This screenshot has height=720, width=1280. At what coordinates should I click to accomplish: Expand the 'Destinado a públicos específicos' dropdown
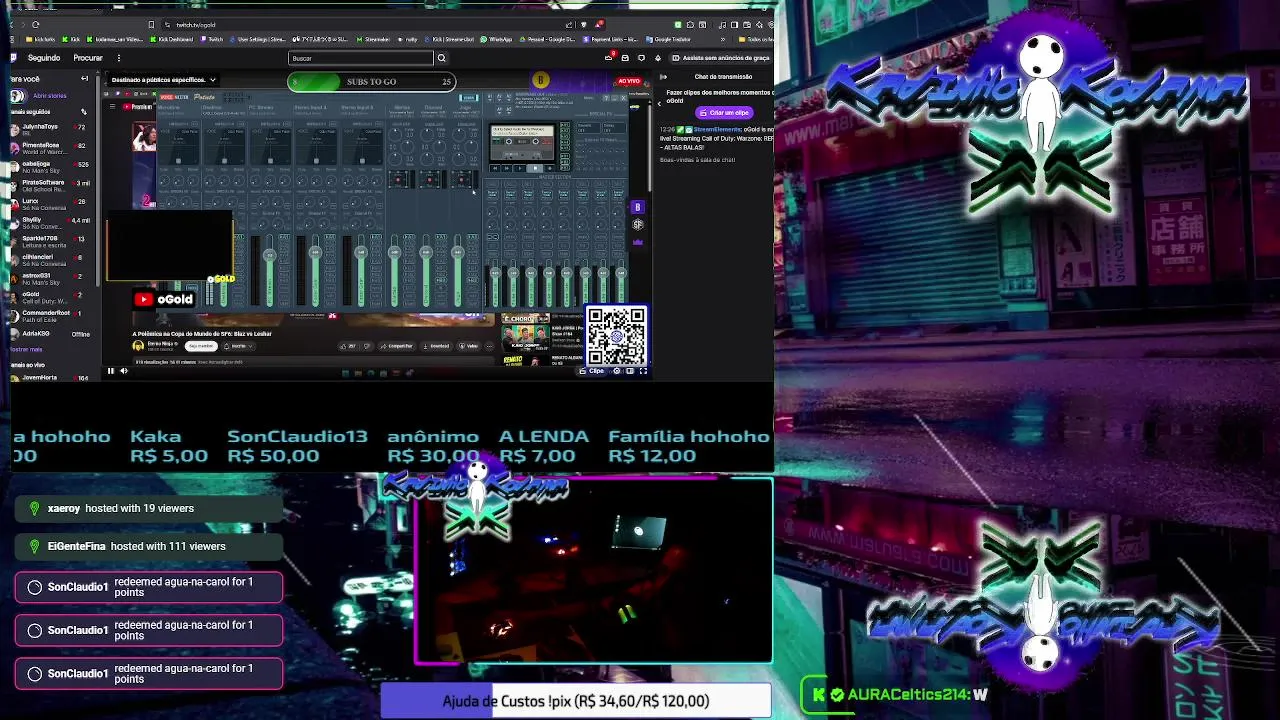tap(164, 80)
